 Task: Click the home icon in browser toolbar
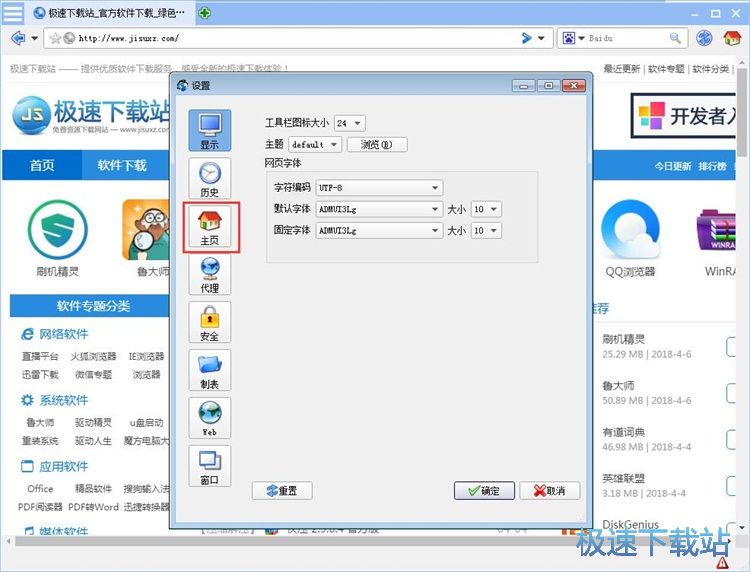coord(732,38)
